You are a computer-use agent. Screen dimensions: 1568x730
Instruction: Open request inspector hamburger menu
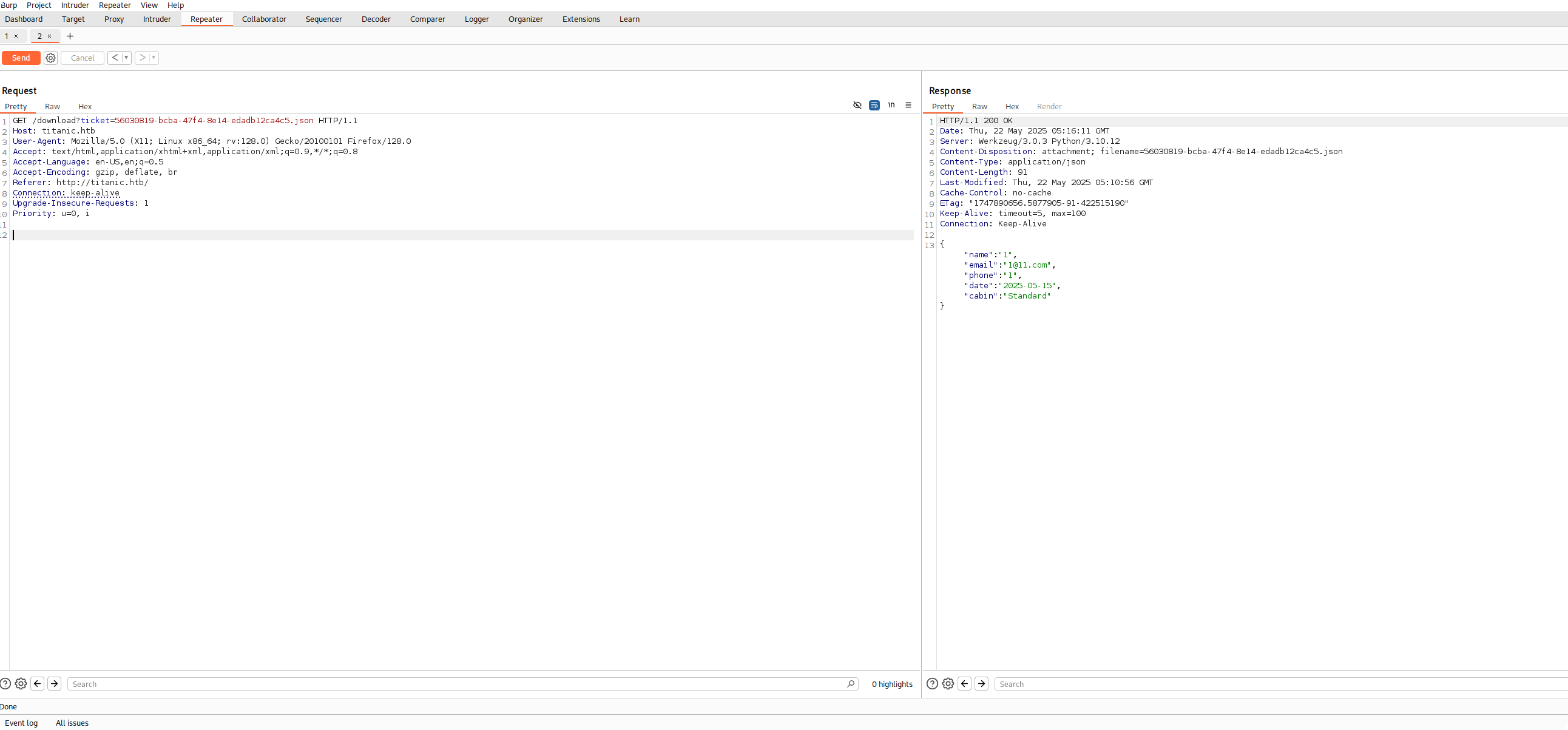pyautogui.click(x=908, y=106)
